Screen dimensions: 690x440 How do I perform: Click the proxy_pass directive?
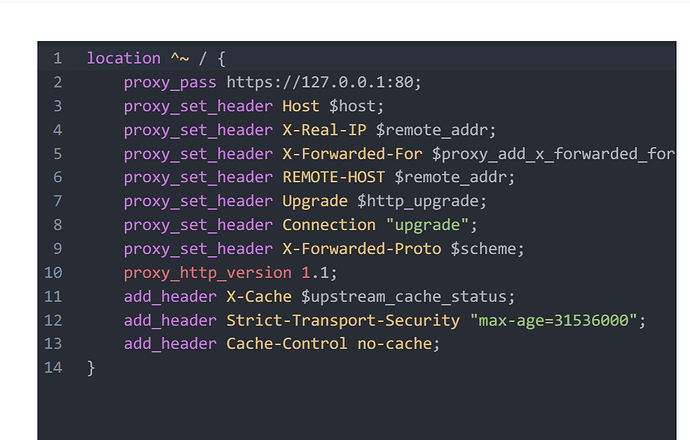(170, 83)
